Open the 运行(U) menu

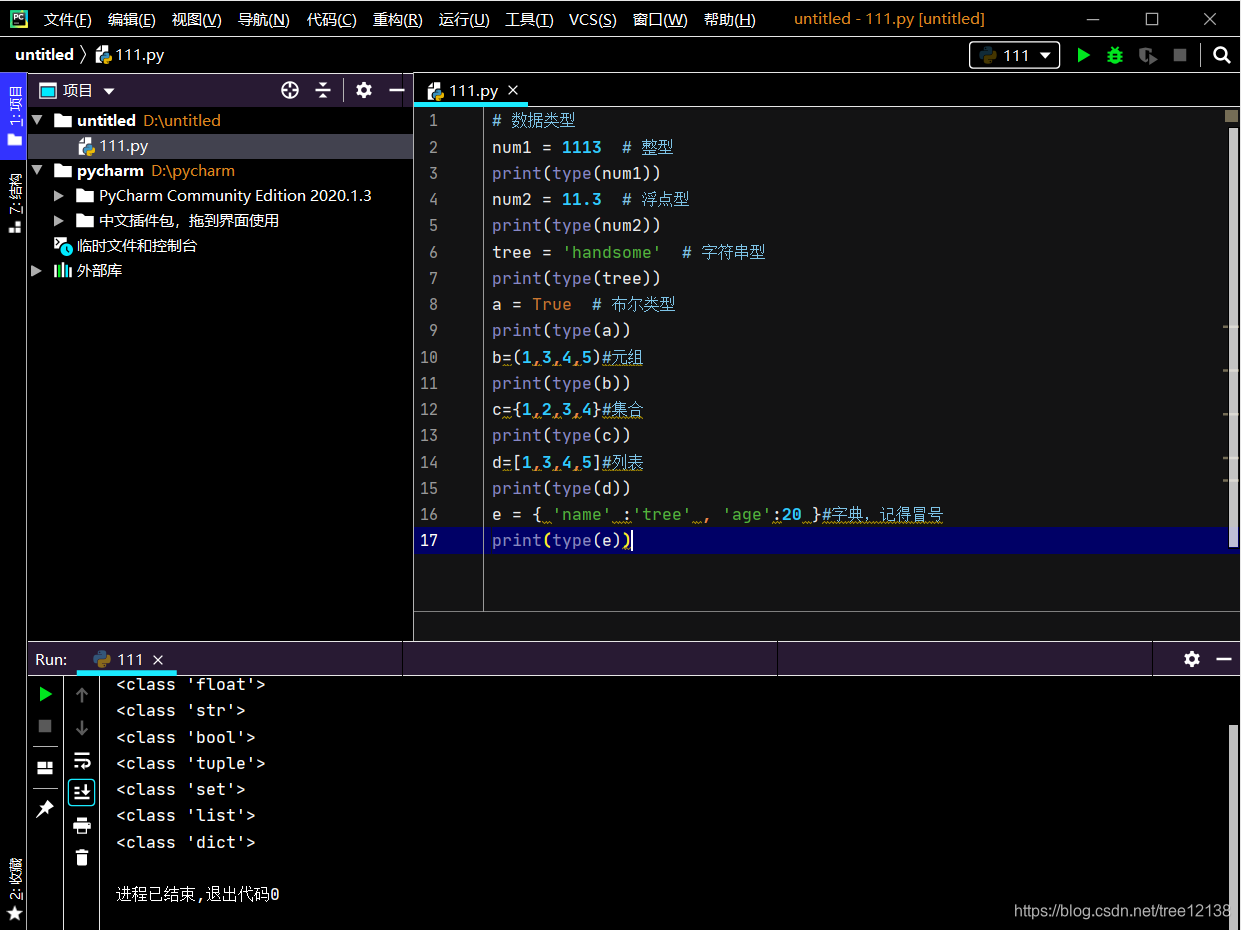point(464,20)
